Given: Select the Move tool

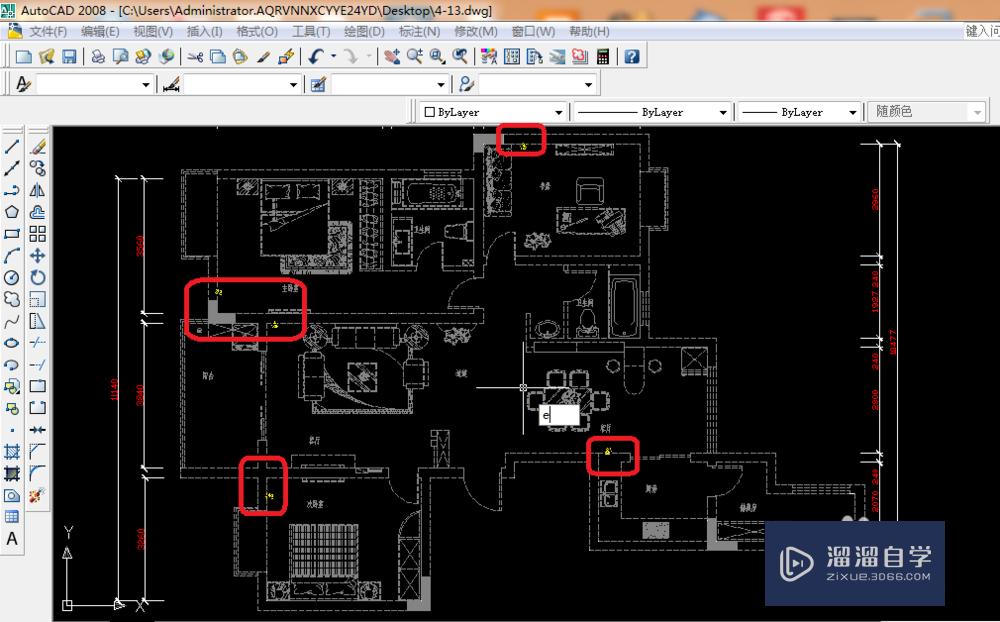Looking at the screenshot, I should click(38, 255).
